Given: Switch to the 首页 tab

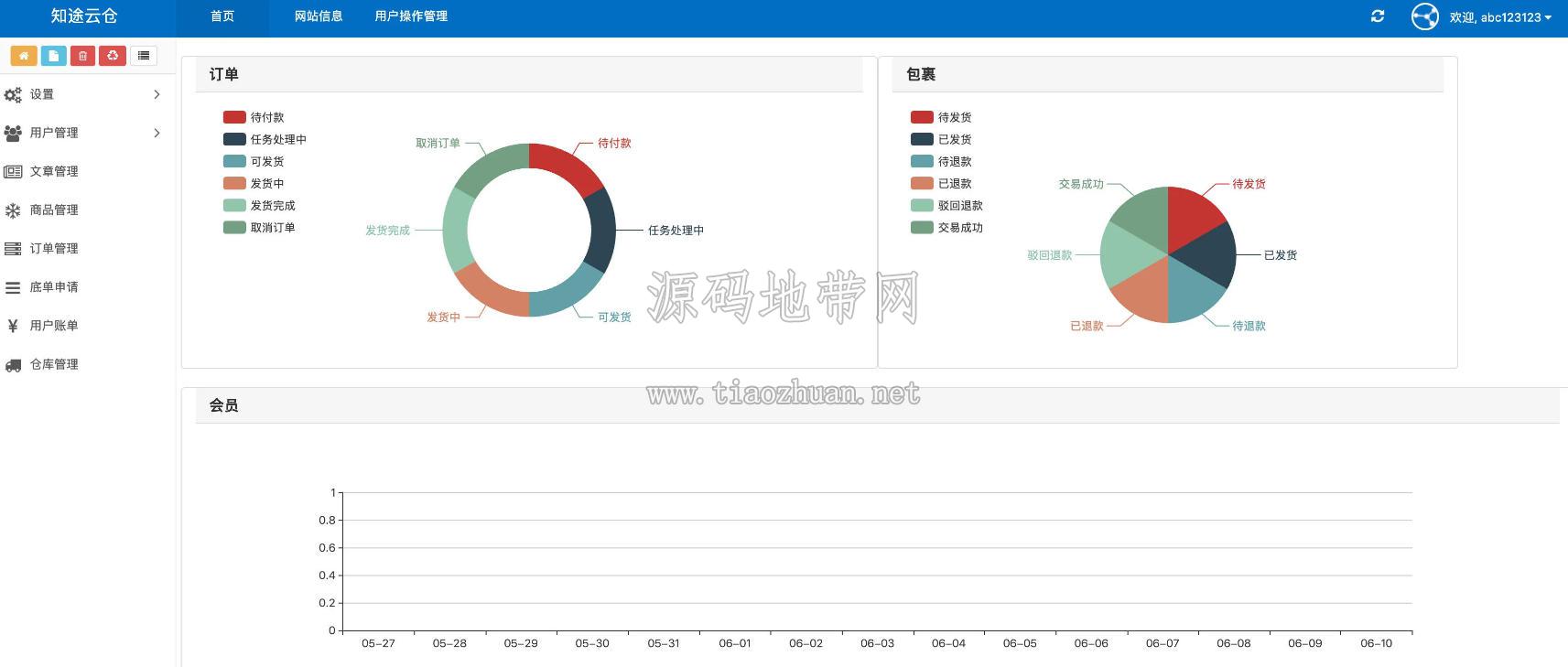Looking at the screenshot, I should (x=222, y=16).
